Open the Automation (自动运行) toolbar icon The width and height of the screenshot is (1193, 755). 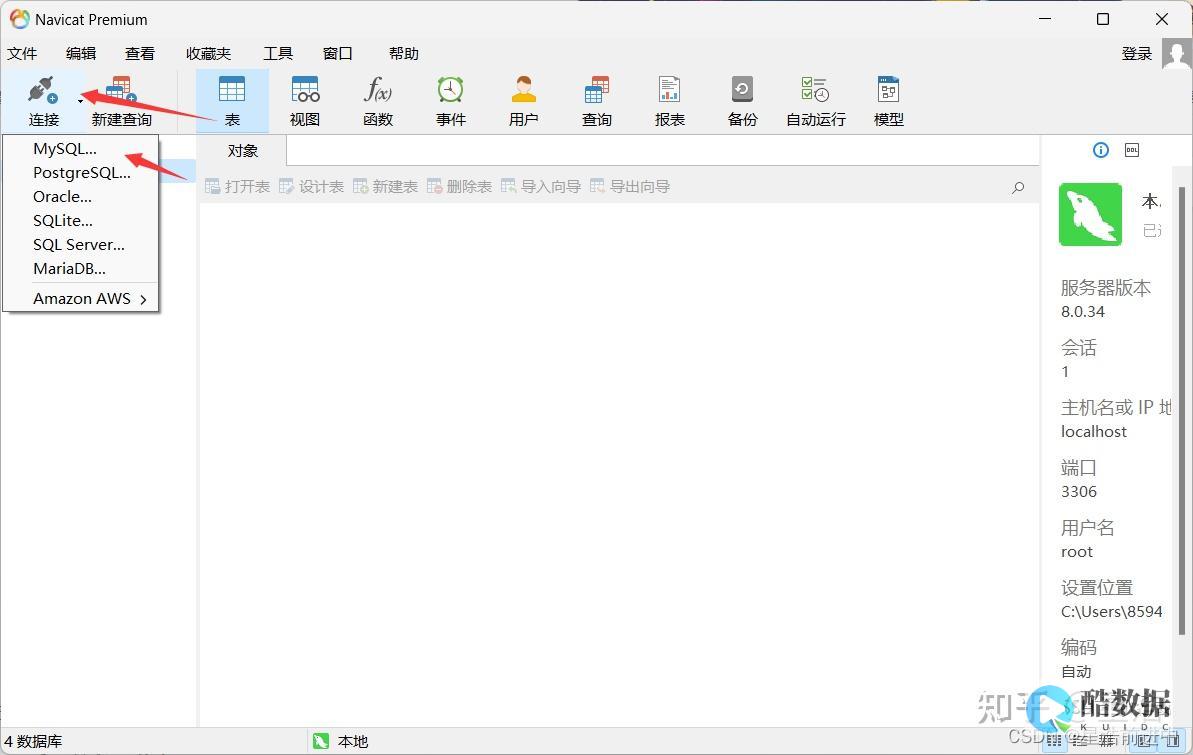[x=815, y=90]
